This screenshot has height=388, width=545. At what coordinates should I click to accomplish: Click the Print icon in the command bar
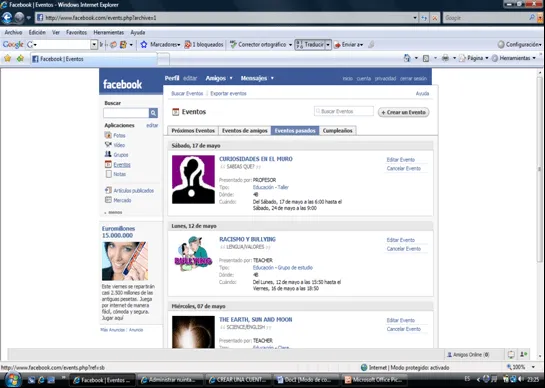[445, 58]
